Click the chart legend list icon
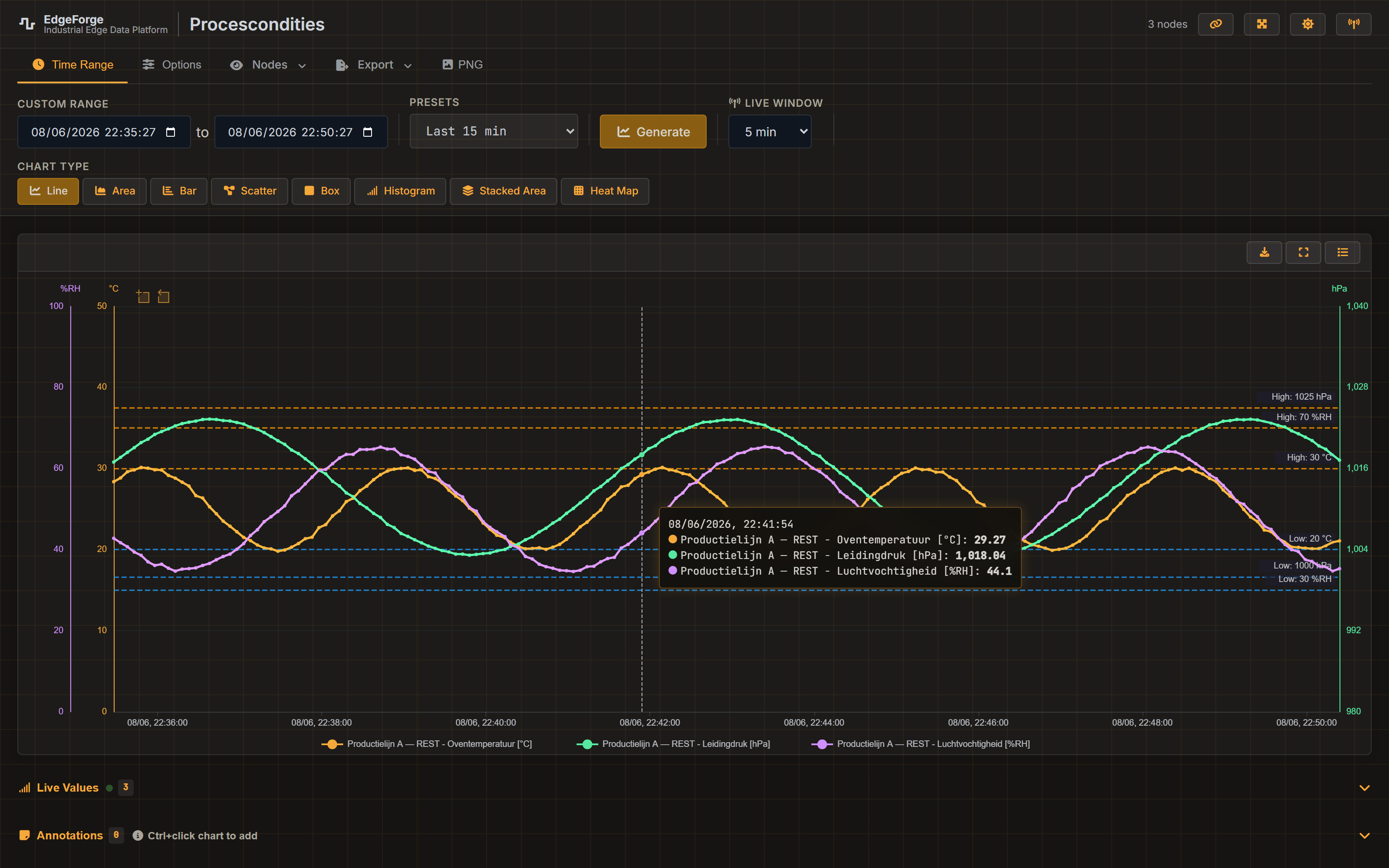Image resolution: width=1389 pixels, height=868 pixels. coord(1342,252)
